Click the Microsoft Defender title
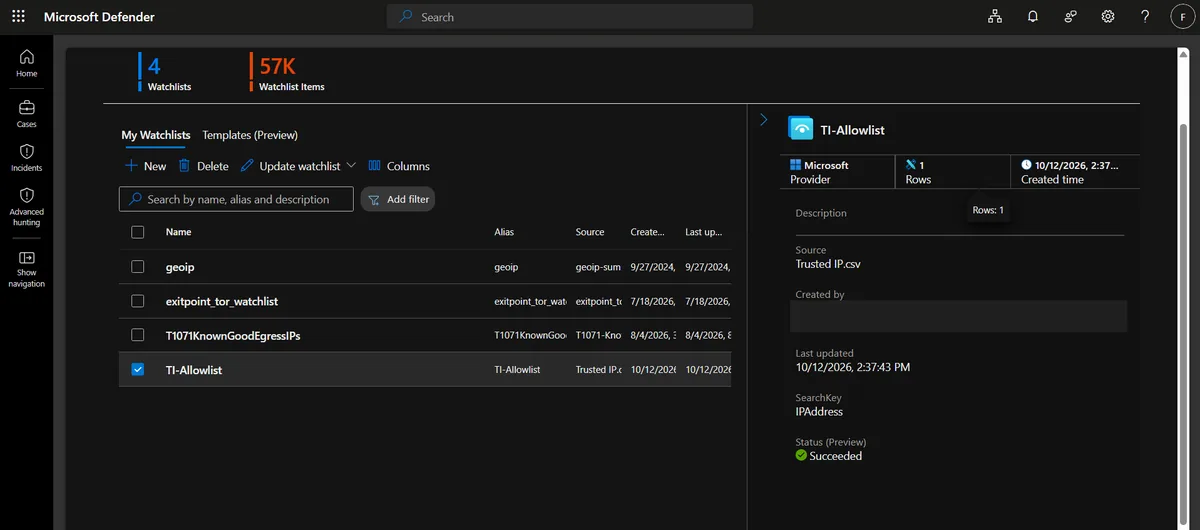The width and height of the screenshot is (1200, 530). point(99,17)
